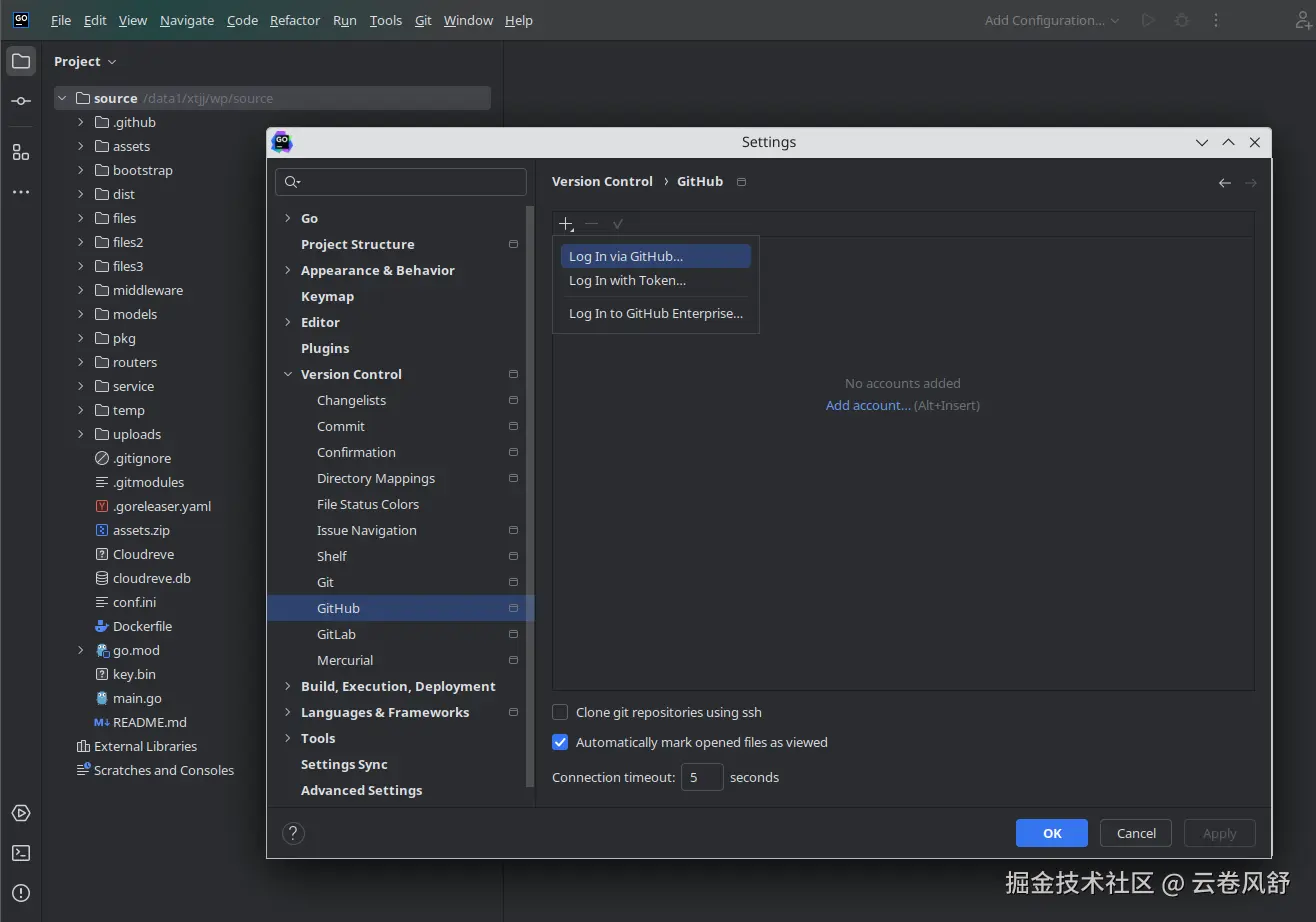Select the go.mod file

click(127, 650)
